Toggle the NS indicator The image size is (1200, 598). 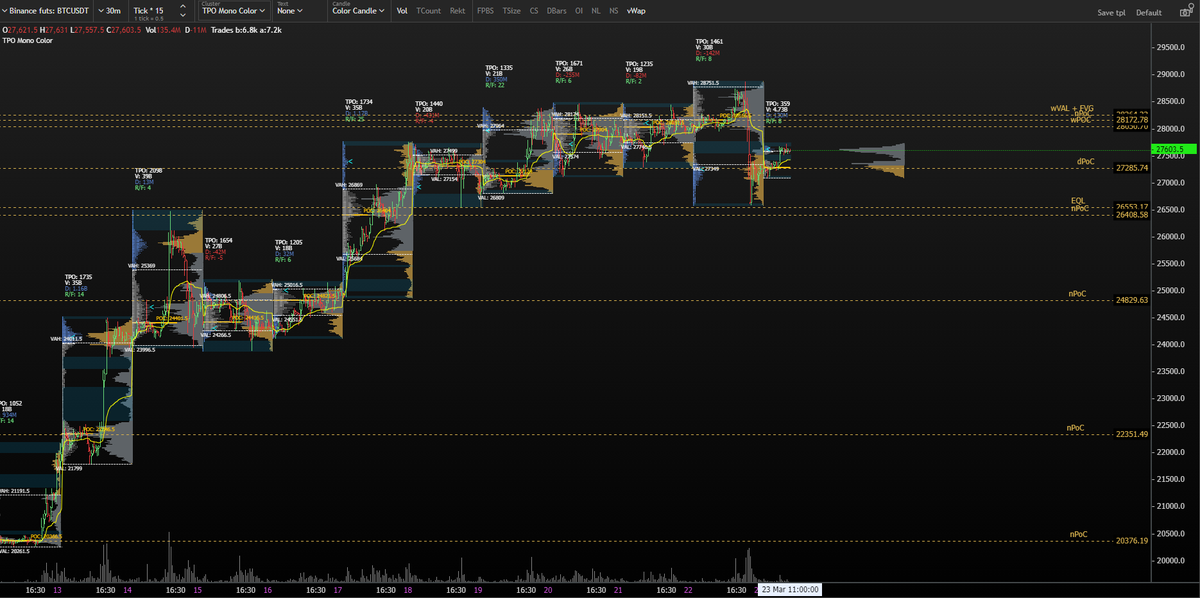613,11
